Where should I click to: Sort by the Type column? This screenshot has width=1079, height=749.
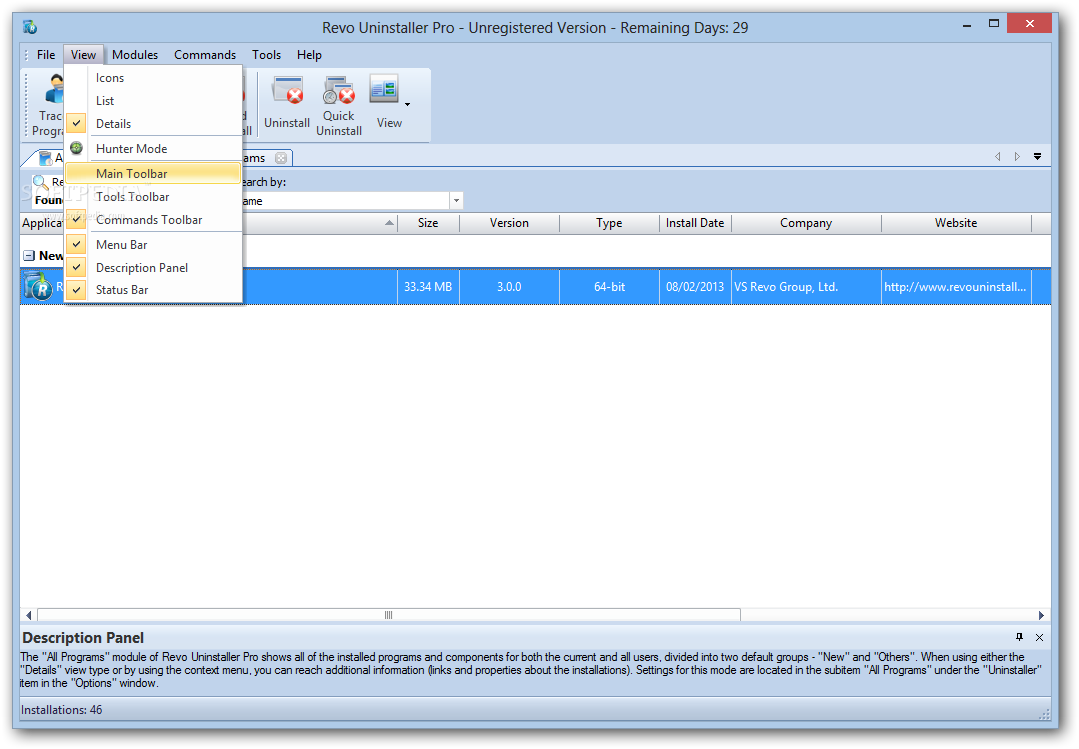[609, 223]
